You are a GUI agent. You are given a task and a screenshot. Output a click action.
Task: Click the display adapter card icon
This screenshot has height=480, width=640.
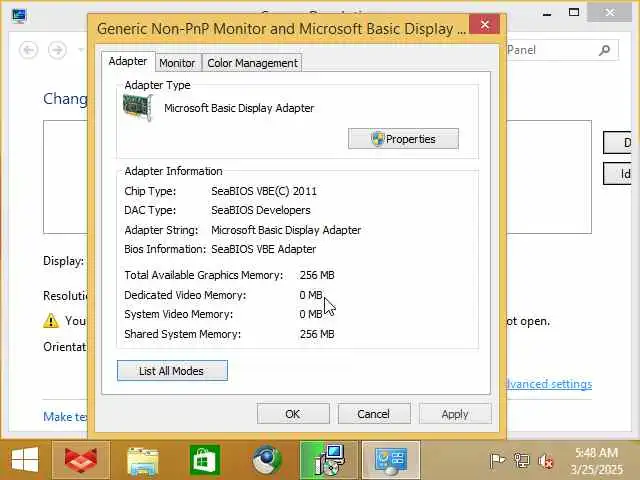click(138, 107)
